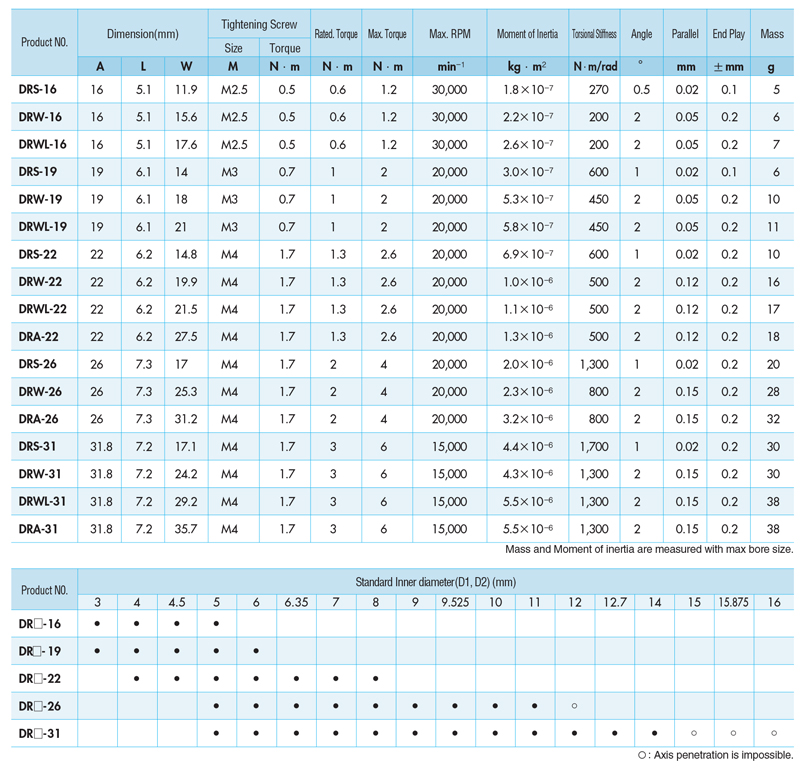Click the 'Torsional Stiffness' column header
This screenshot has width=810, height=768.
[x=594, y=34]
